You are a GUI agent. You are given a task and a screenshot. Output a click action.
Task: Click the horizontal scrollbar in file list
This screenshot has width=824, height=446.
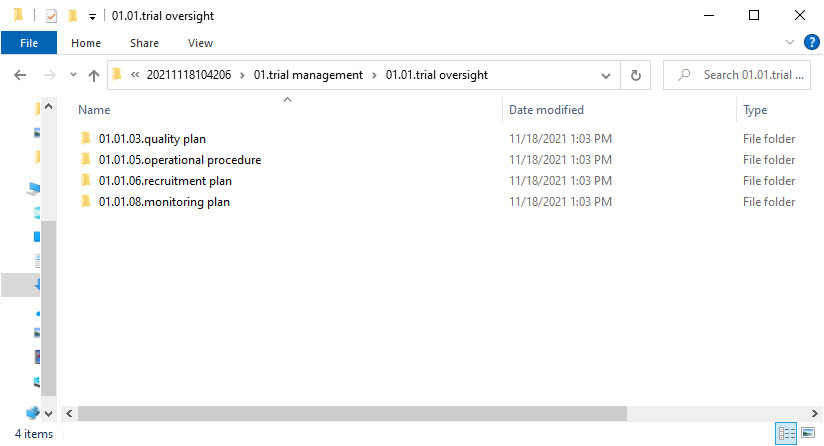(x=350, y=413)
